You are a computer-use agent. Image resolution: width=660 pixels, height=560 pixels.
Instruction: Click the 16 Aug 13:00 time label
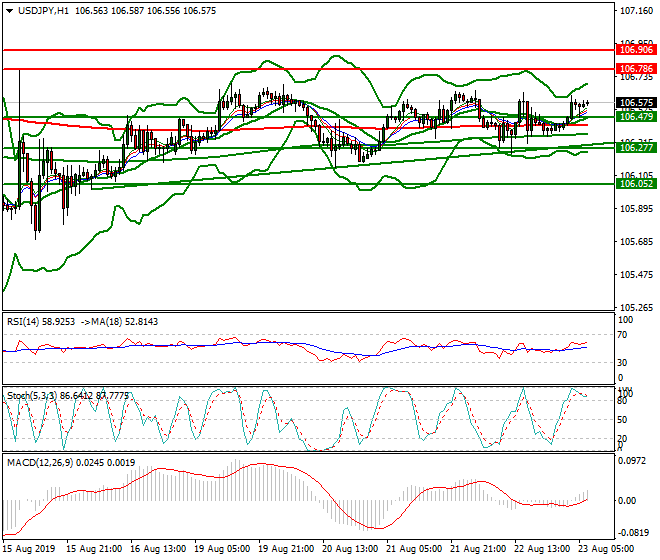(x=158, y=549)
